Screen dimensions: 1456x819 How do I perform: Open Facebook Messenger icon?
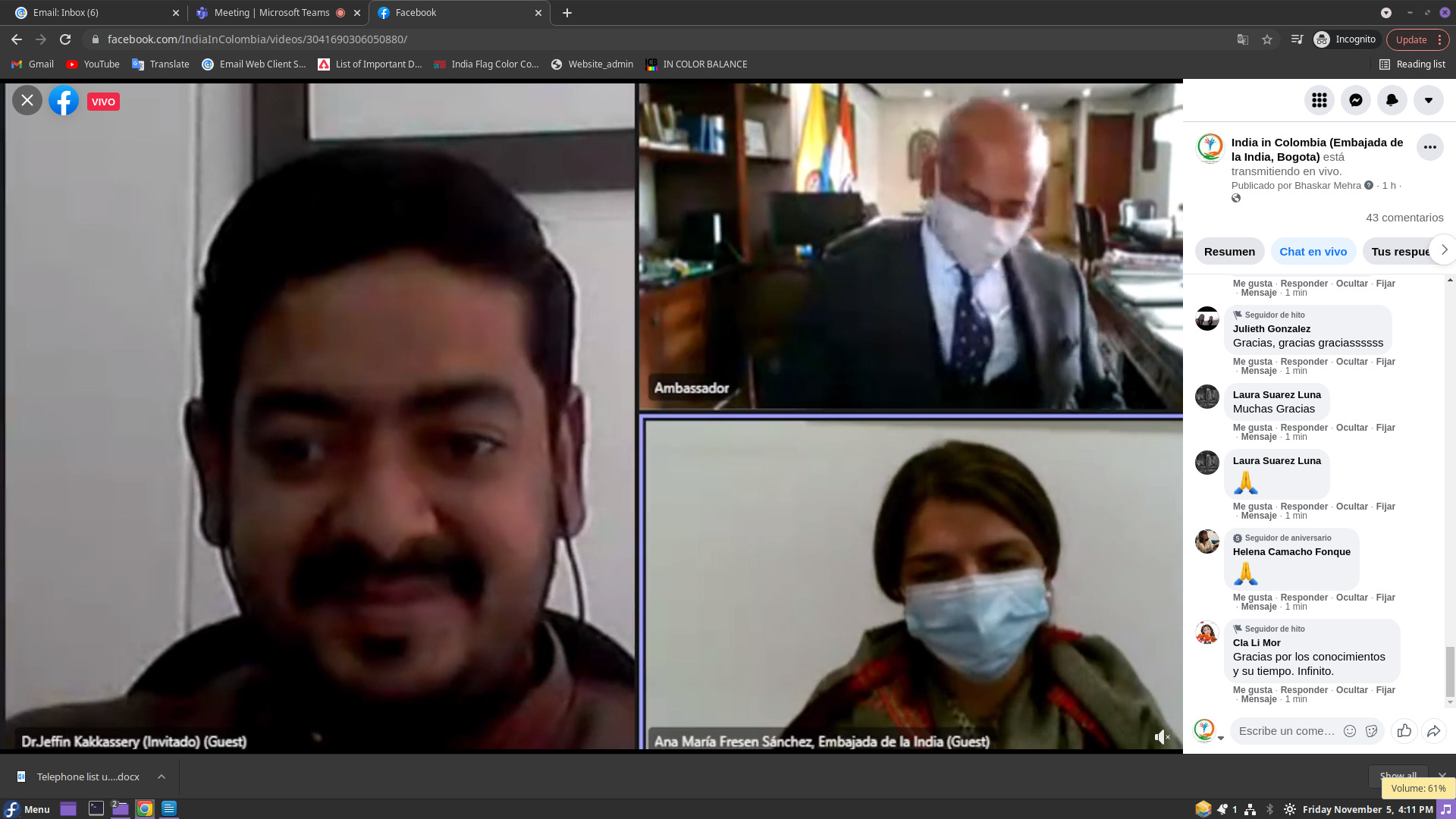1355,100
